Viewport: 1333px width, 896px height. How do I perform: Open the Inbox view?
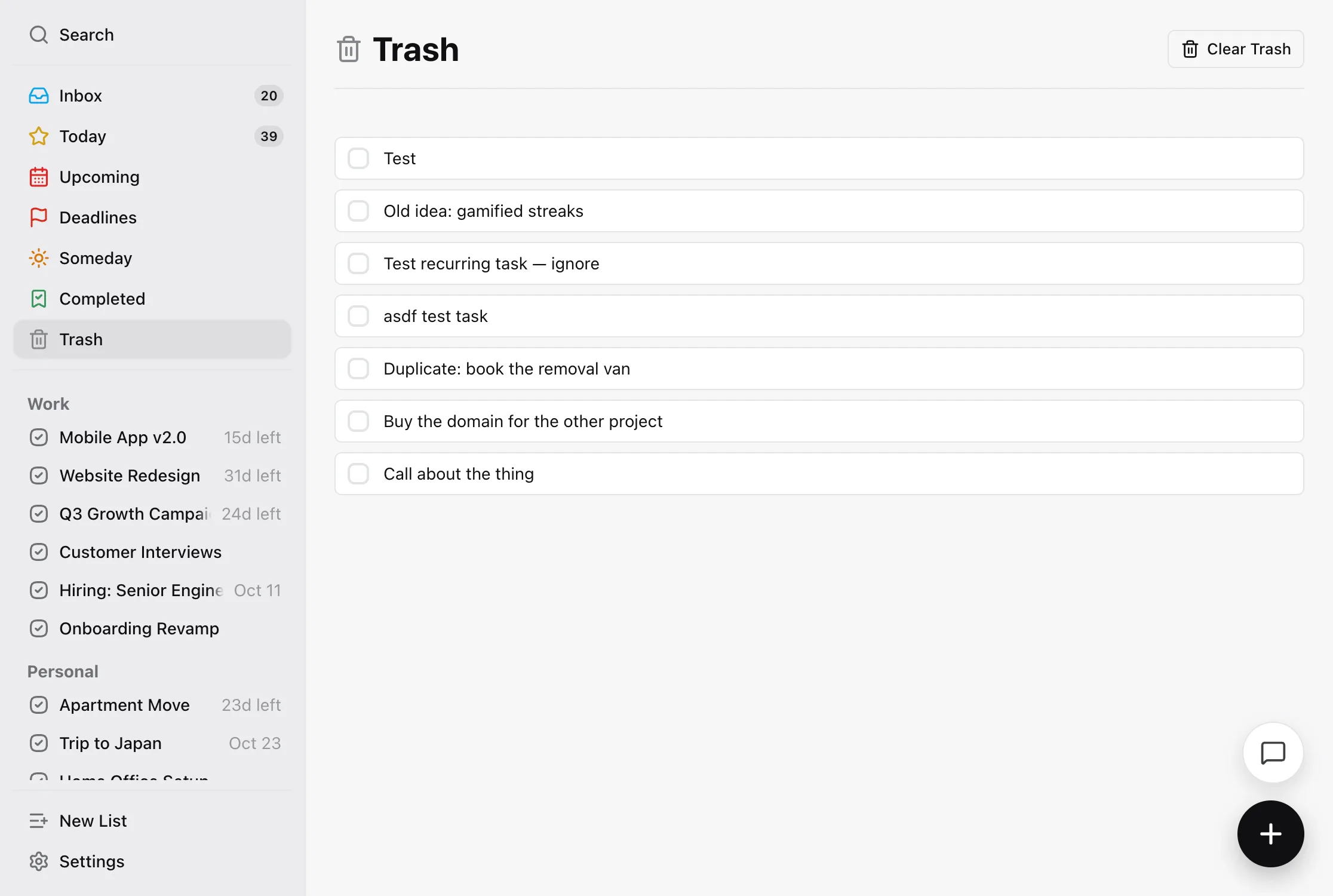point(152,96)
